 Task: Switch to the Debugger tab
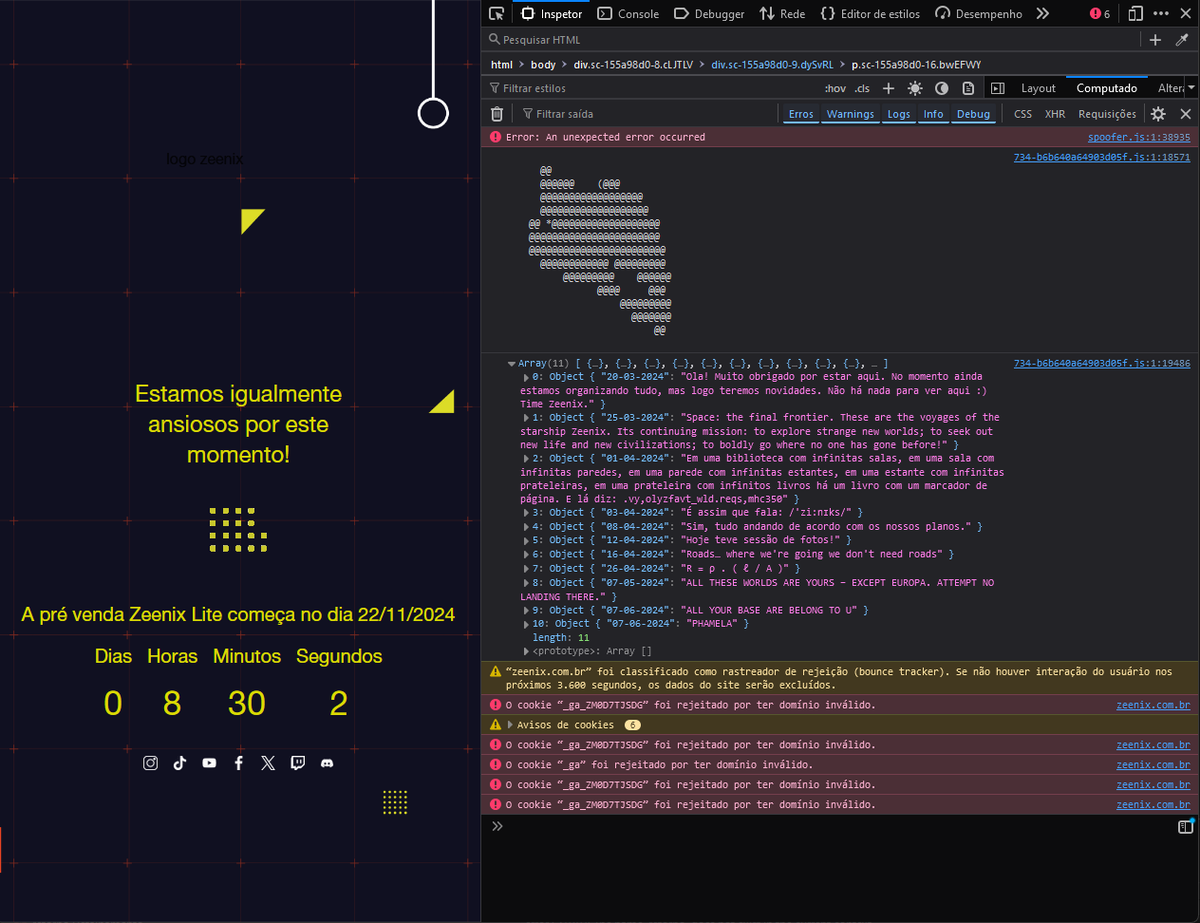[709, 14]
